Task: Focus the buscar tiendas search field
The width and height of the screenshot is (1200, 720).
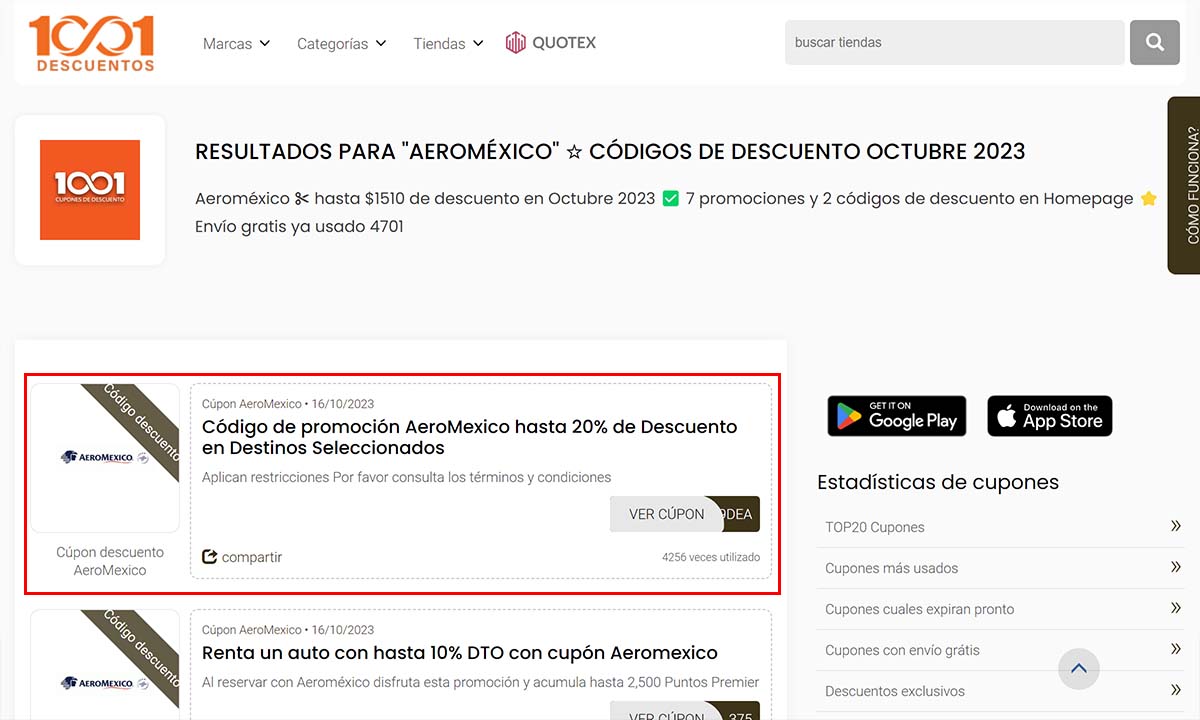Action: [954, 43]
